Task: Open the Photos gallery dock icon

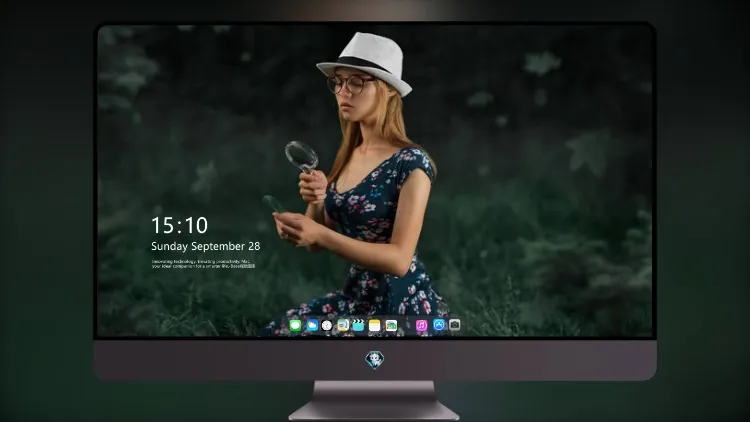Action: 391,325
